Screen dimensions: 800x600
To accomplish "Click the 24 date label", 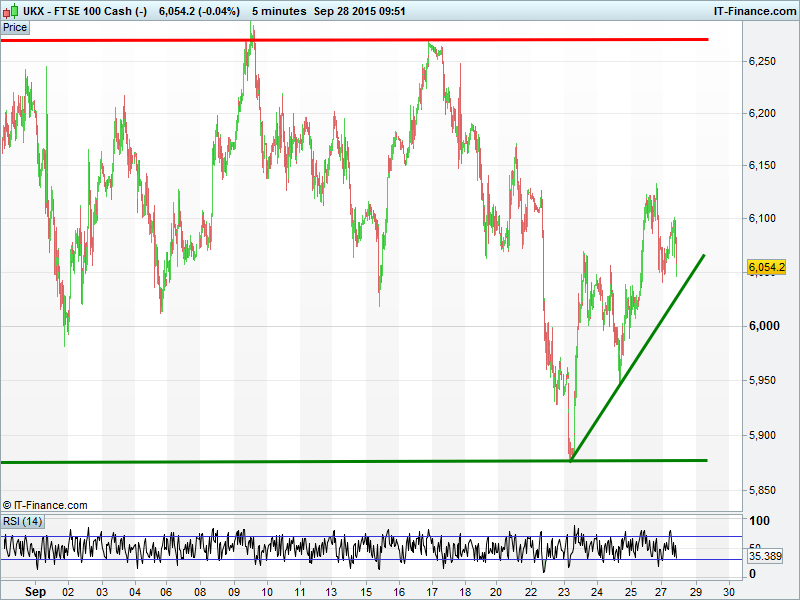I will [597, 592].
